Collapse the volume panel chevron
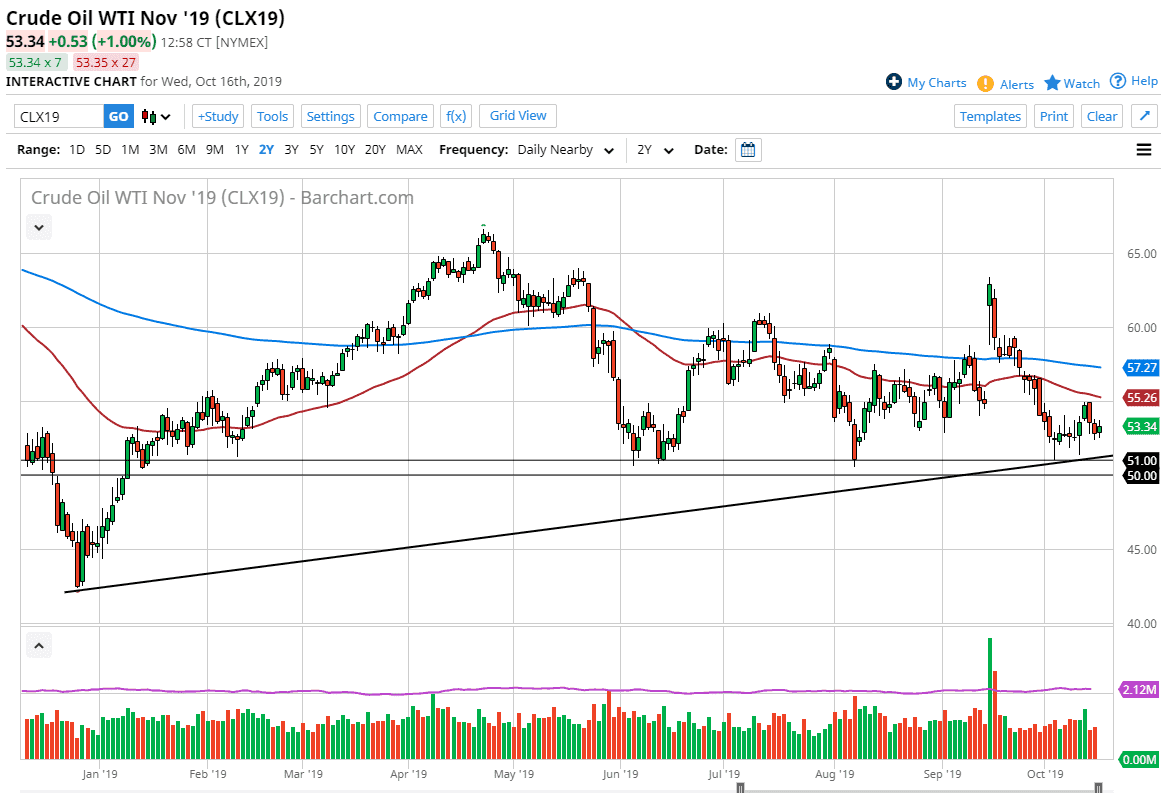 pyautogui.click(x=38, y=645)
